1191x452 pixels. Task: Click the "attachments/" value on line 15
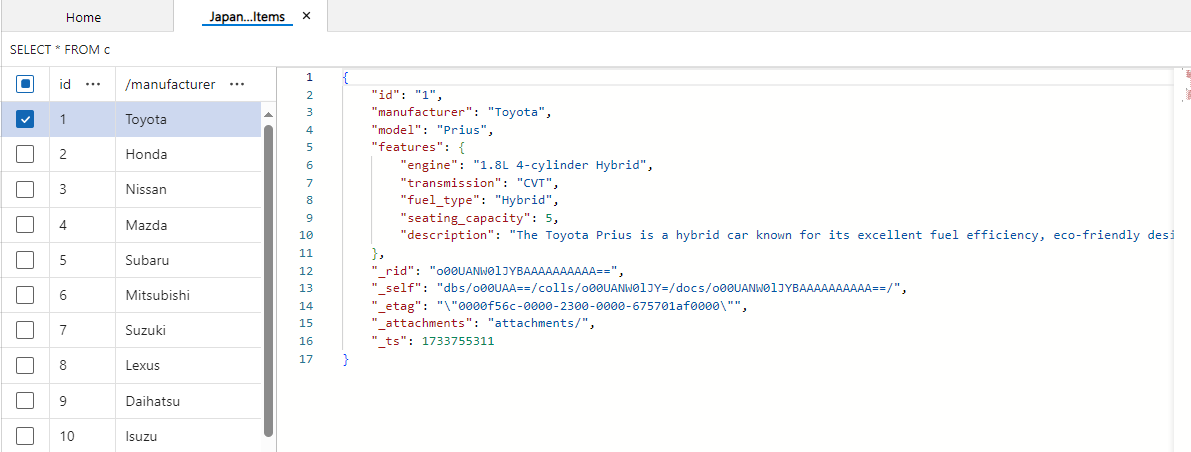coord(538,323)
